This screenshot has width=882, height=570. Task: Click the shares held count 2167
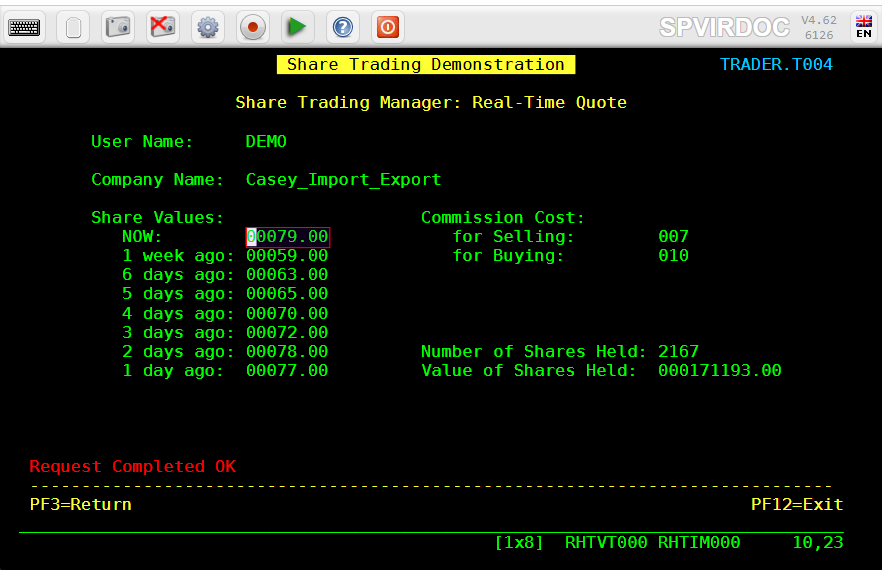pos(678,352)
